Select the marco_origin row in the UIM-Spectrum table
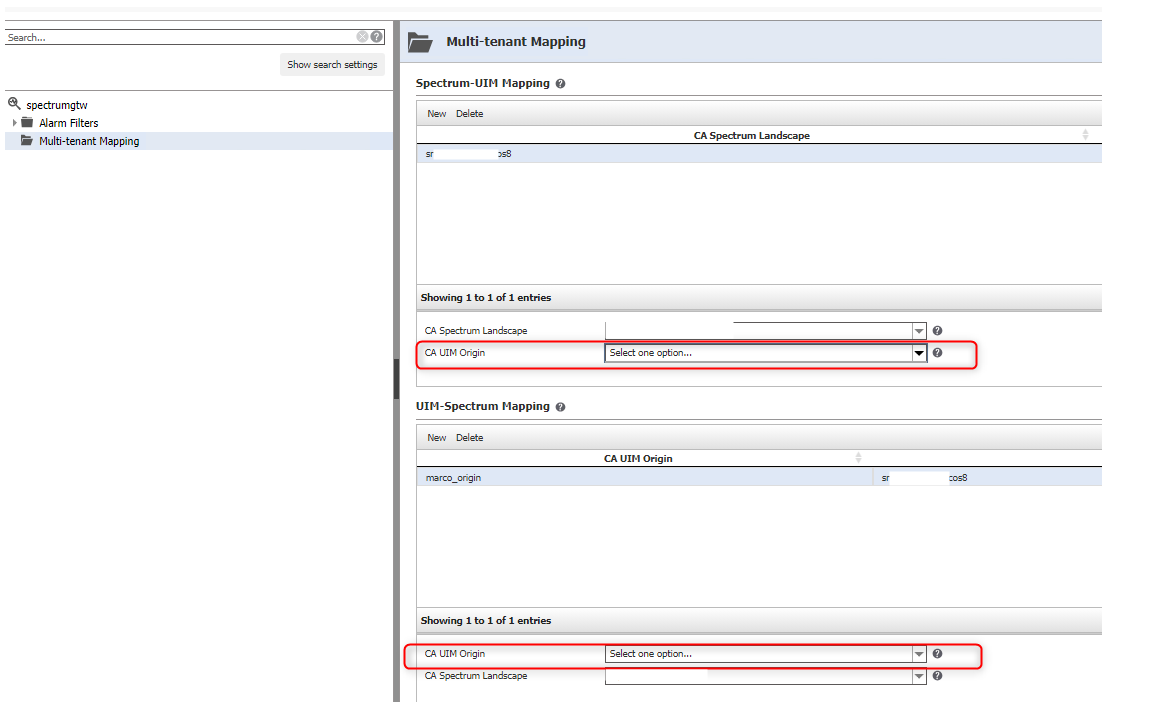This screenshot has width=1154, height=724. [x=454, y=478]
